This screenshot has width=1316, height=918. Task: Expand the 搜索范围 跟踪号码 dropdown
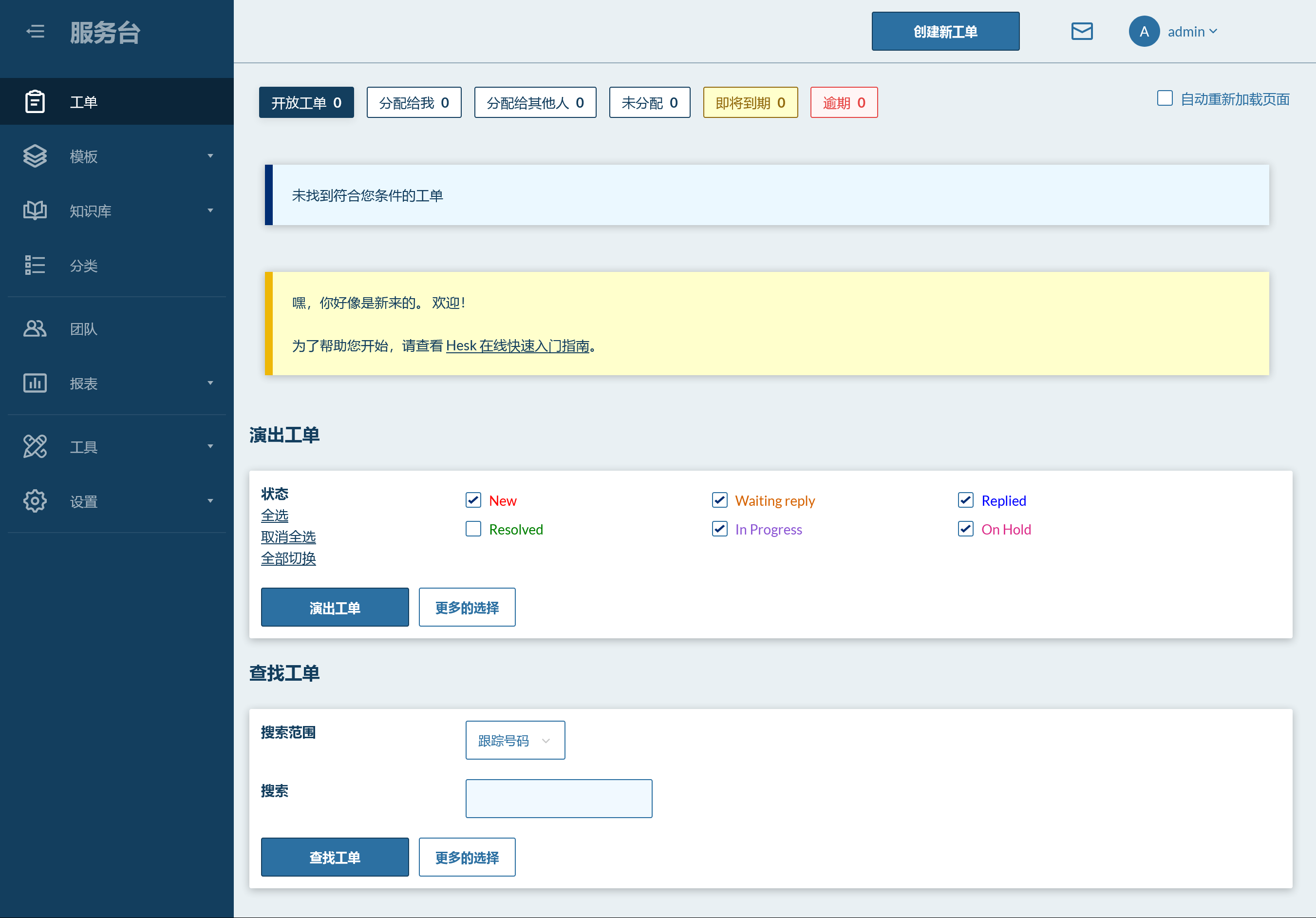point(515,740)
